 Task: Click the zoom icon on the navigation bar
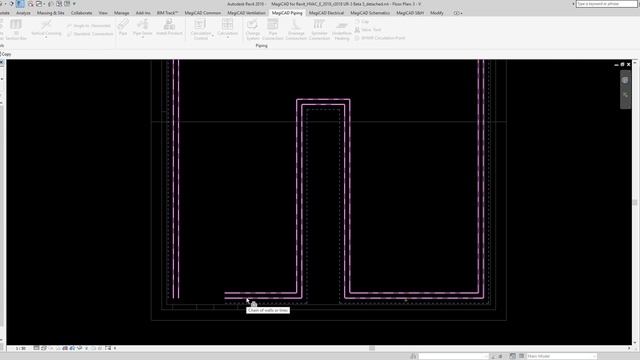click(625, 95)
